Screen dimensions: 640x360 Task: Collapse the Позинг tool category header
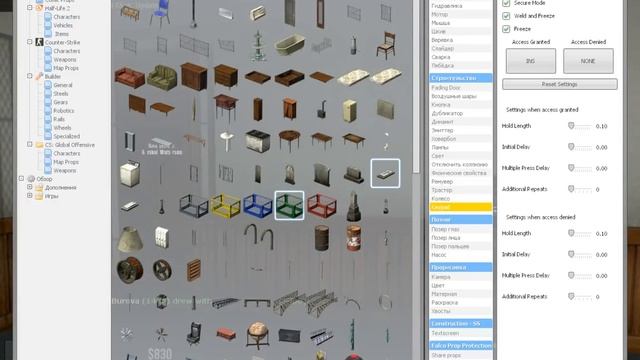pyautogui.click(x=461, y=220)
